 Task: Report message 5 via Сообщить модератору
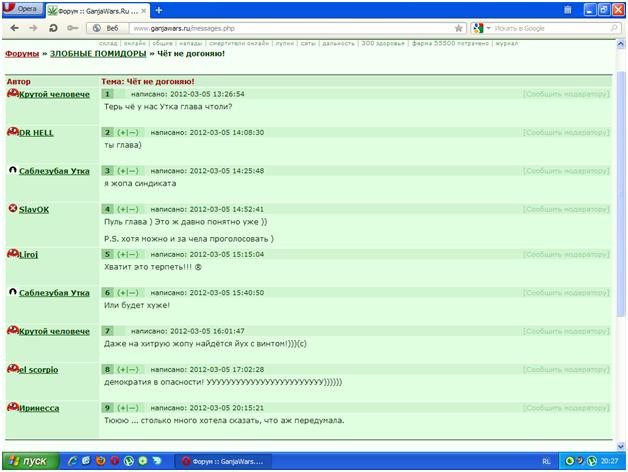pyautogui.click(x=566, y=254)
